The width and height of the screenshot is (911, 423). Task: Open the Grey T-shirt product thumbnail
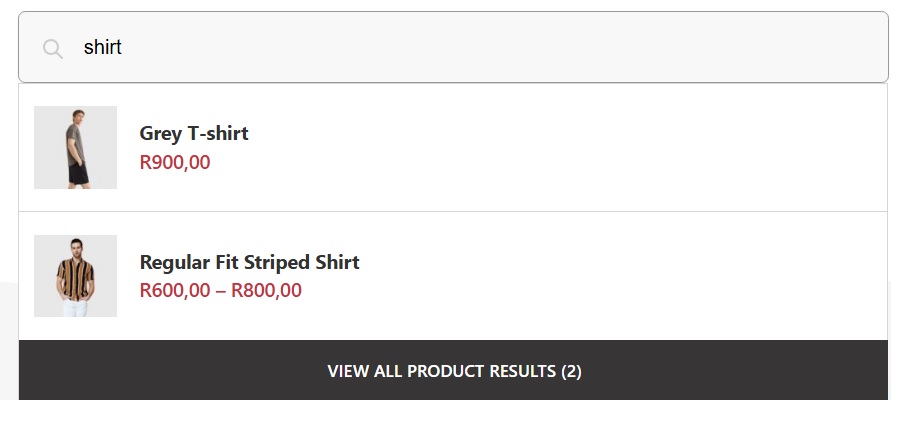point(75,147)
